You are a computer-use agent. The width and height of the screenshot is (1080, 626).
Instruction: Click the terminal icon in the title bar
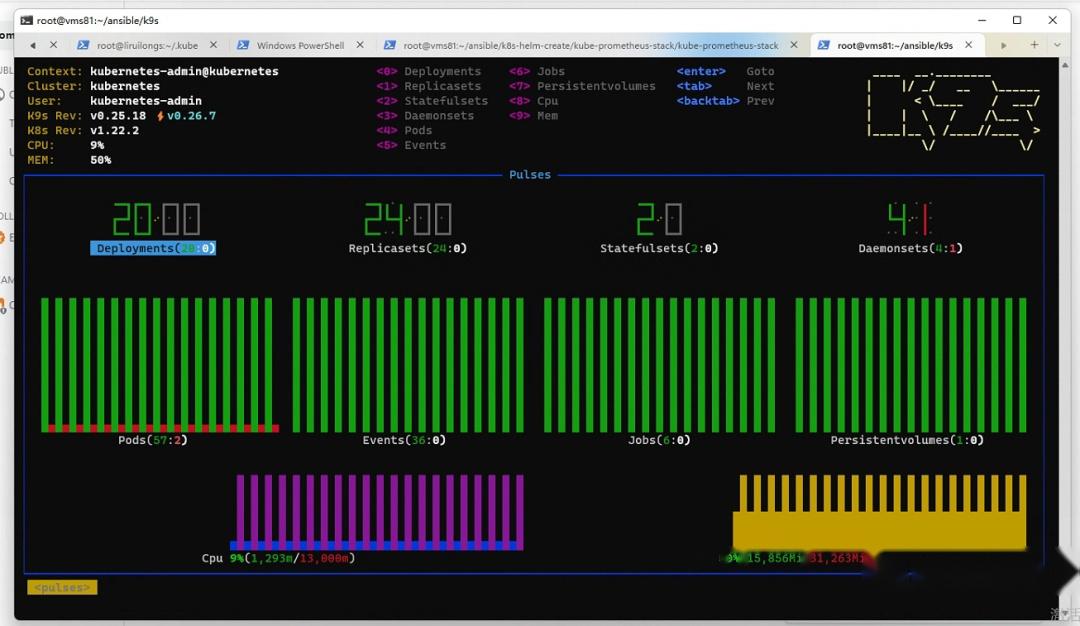[x=26, y=20]
